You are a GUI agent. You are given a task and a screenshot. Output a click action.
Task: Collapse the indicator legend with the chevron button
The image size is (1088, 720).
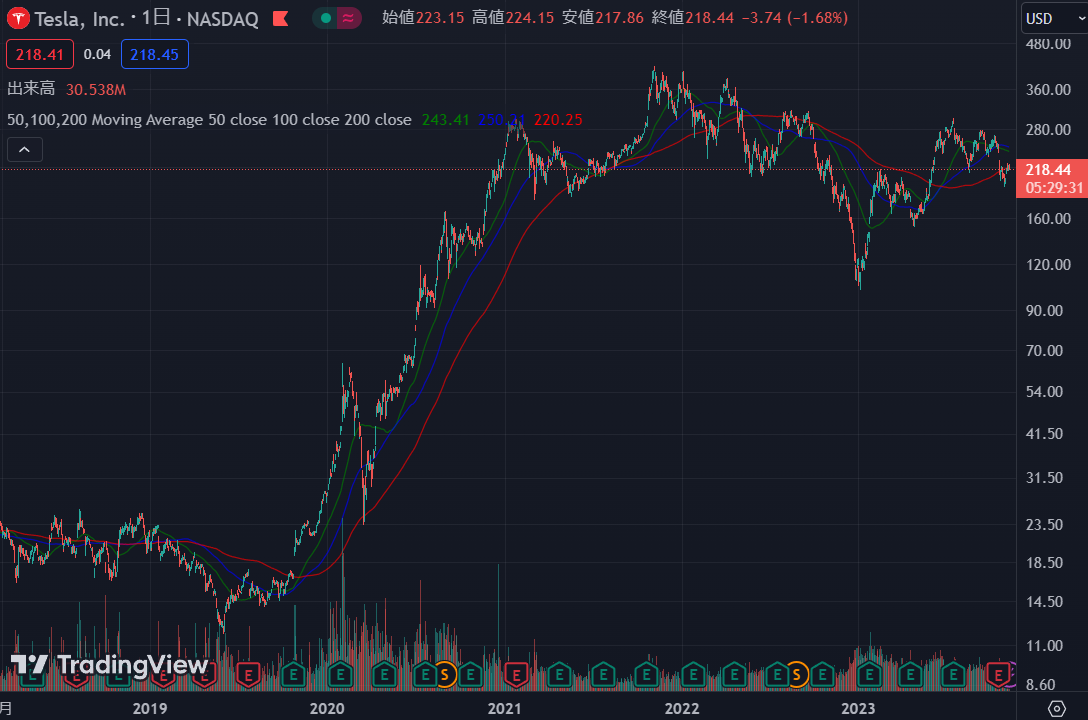click(25, 149)
